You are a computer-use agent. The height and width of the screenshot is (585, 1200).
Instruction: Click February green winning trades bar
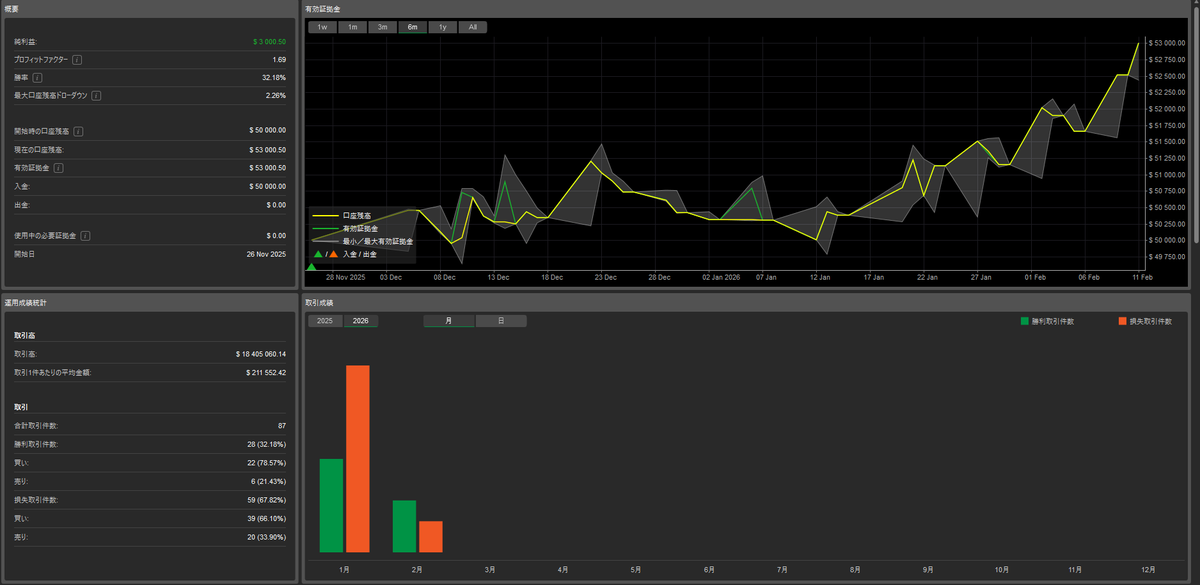click(404, 526)
